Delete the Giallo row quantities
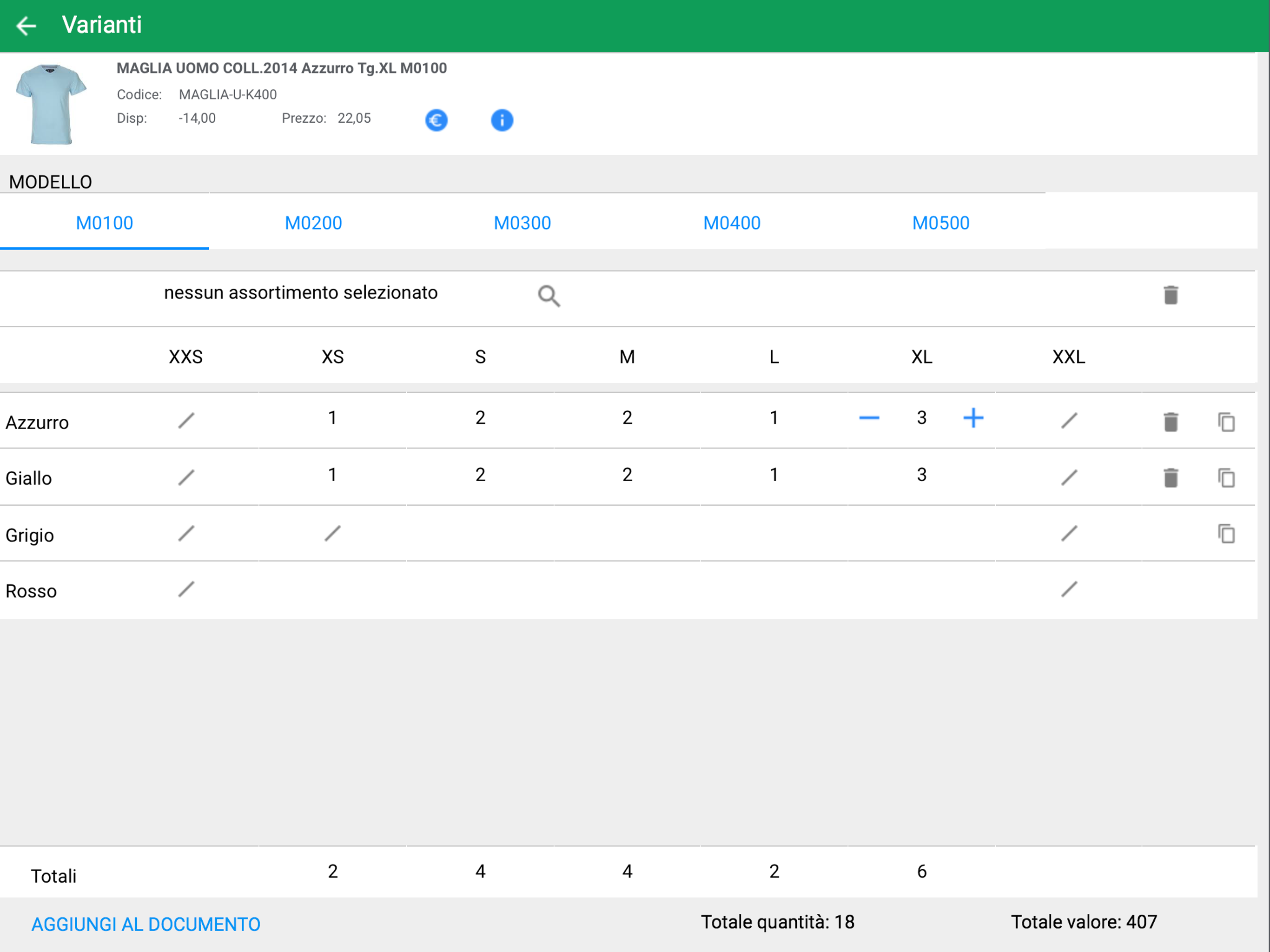This screenshot has width=1270, height=952. click(1171, 478)
